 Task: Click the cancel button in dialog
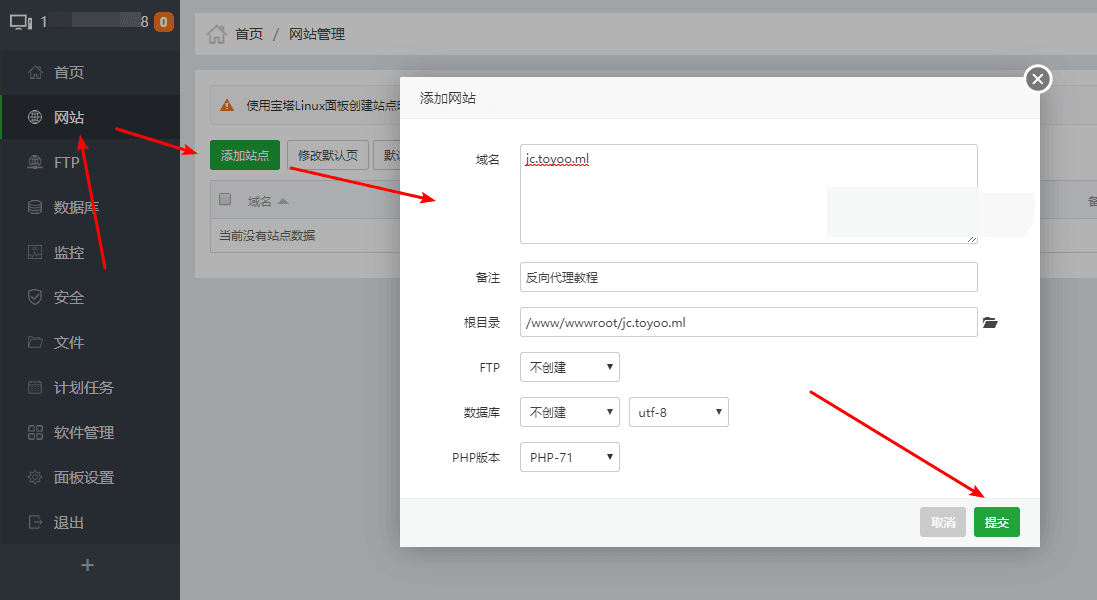coord(943,522)
